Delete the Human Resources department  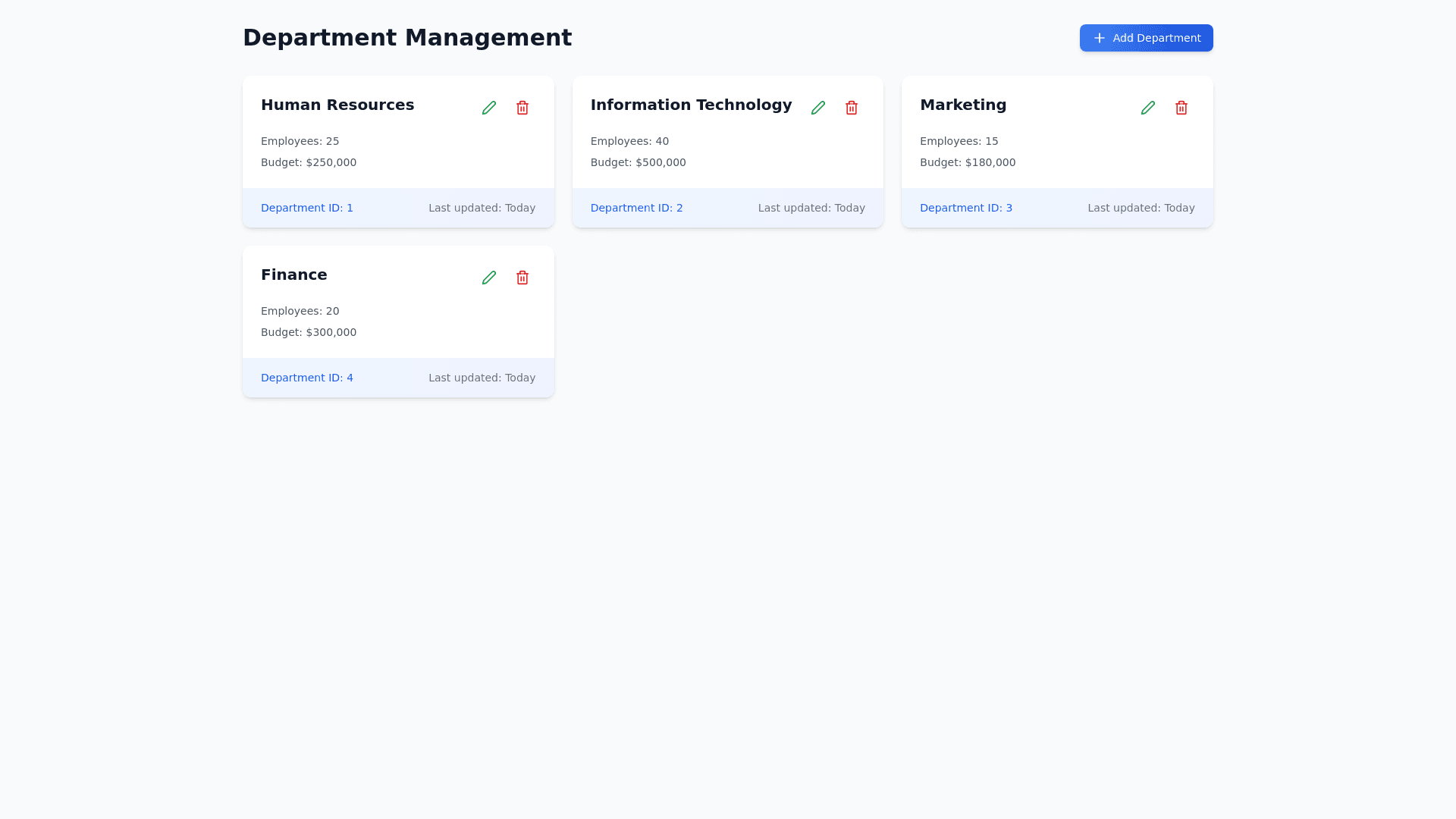(x=522, y=108)
